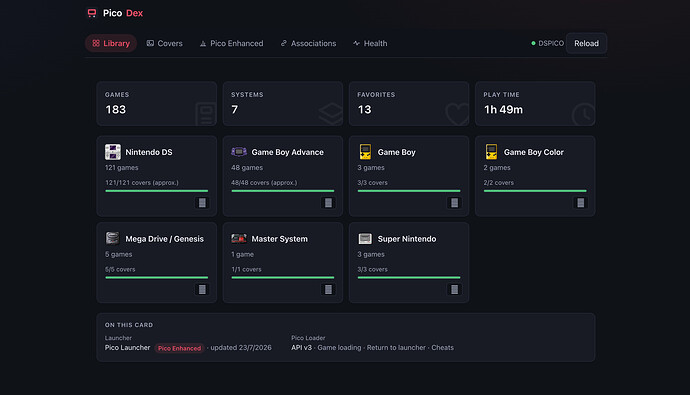Viewport: 690px width, 395px height.
Task: Click the Game Boy Advance title
Action: [x=287, y=152]
